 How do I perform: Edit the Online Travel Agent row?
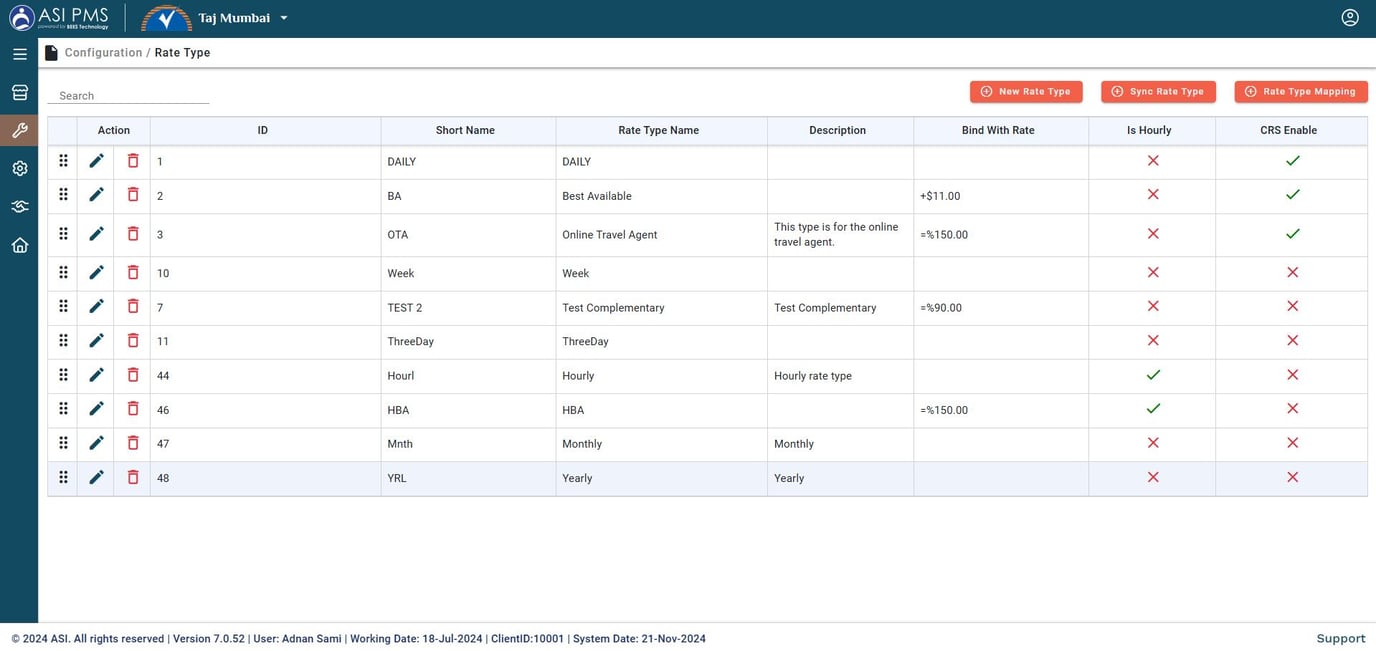point(96,234)
